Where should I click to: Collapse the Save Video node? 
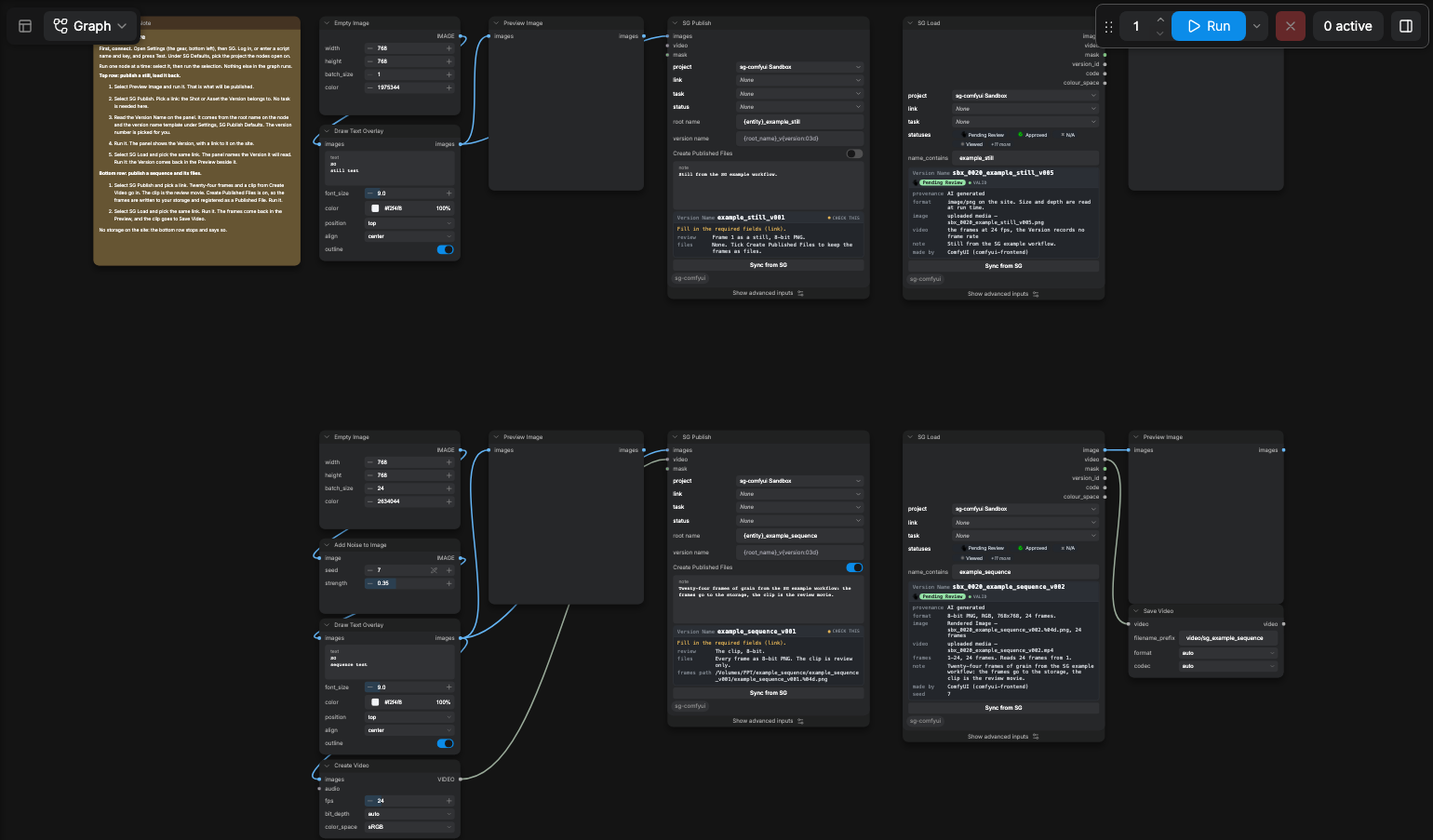pos(1135,611)
